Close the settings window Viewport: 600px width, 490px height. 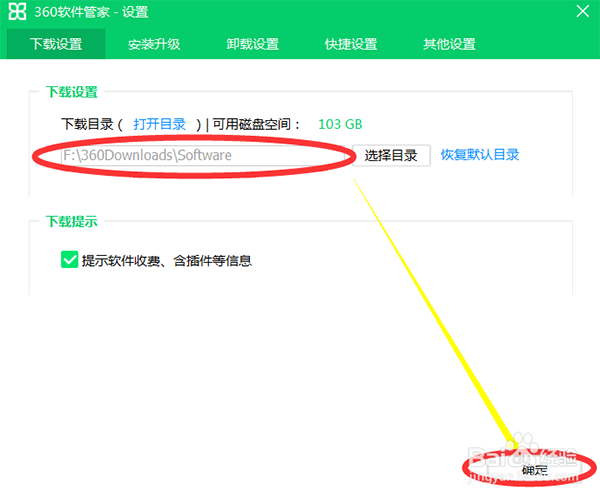point(583,12)
